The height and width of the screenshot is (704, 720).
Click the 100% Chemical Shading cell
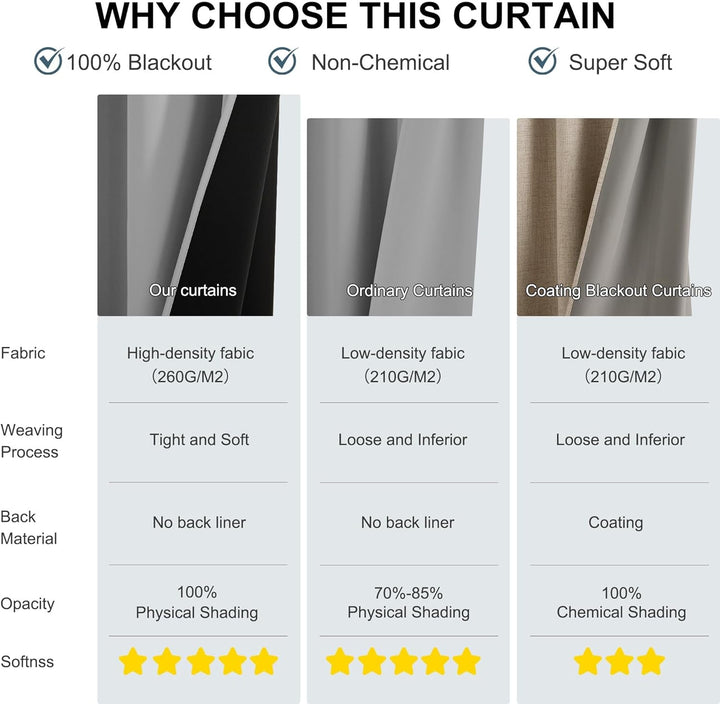pos(621,603)
